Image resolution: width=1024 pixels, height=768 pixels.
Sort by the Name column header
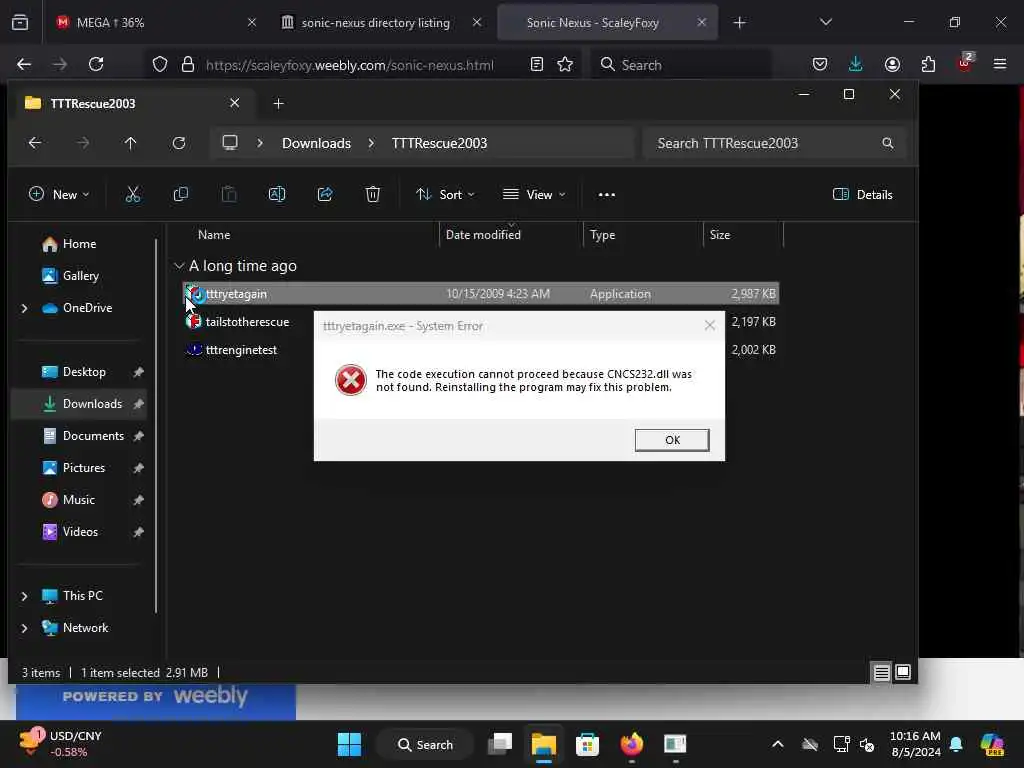pyautogui.click(x=214, y=234)
